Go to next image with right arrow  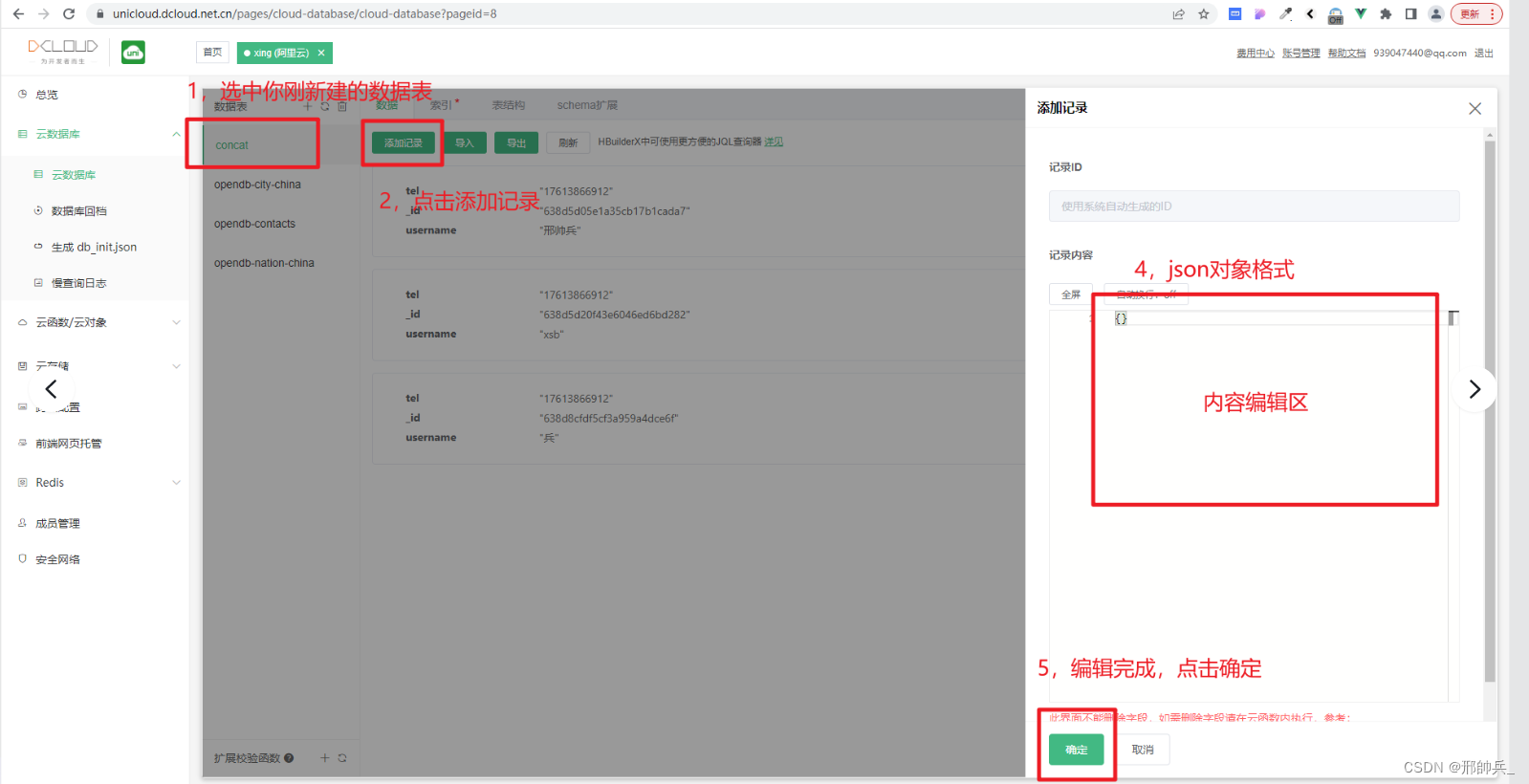[x=1474, y=389]
